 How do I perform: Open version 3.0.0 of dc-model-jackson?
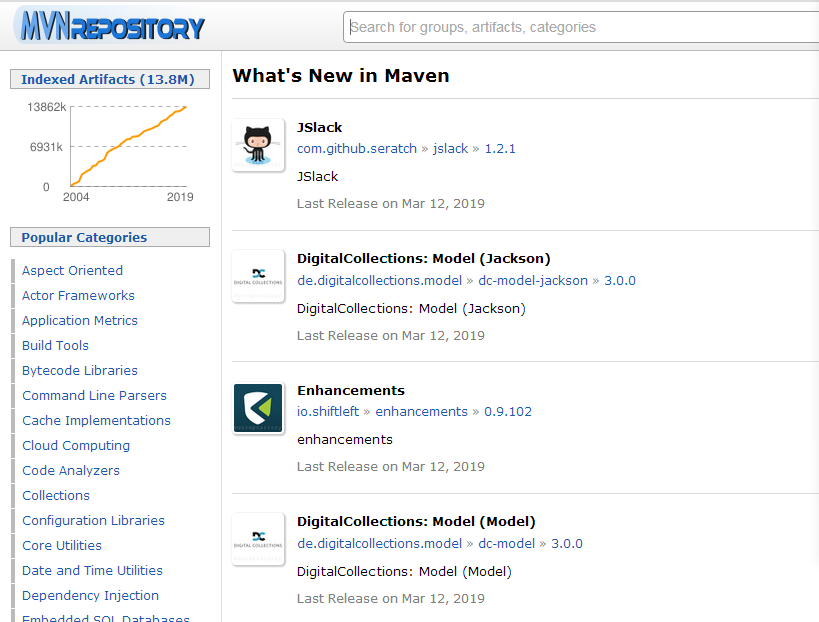(619, 280)
